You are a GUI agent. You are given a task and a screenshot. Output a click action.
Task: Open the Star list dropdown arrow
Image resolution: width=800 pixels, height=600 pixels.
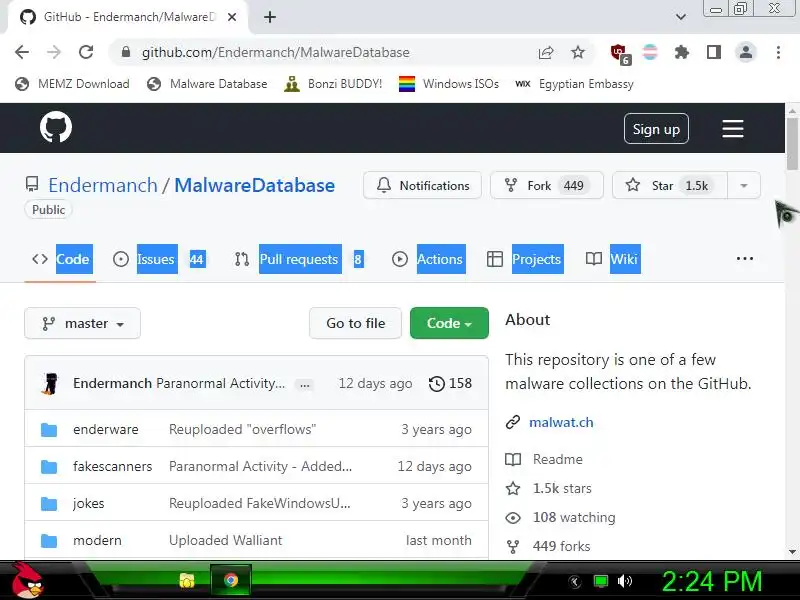pos(744,186)
